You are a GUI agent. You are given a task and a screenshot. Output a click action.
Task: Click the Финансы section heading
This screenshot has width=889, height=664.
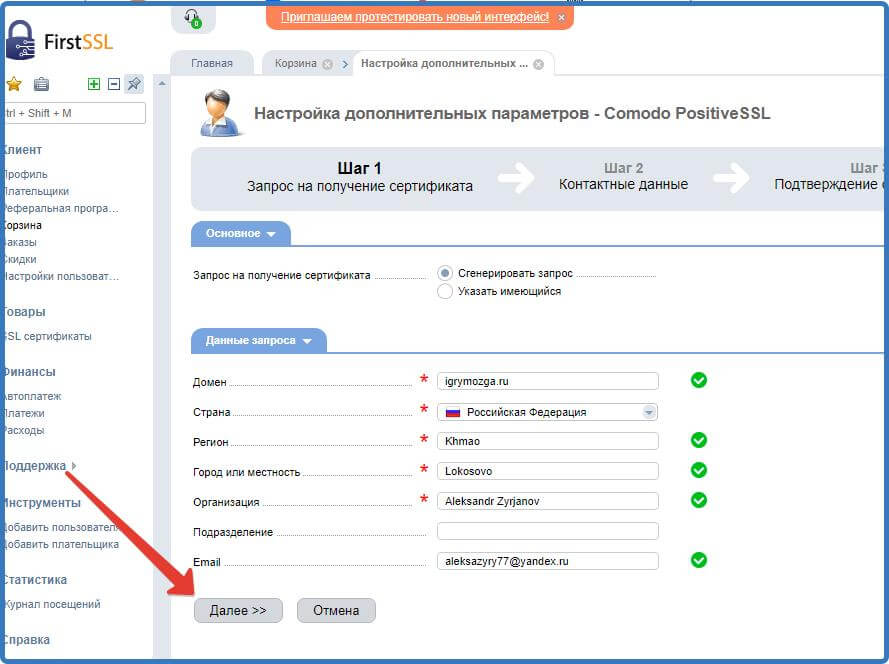[x=28, y=372]
